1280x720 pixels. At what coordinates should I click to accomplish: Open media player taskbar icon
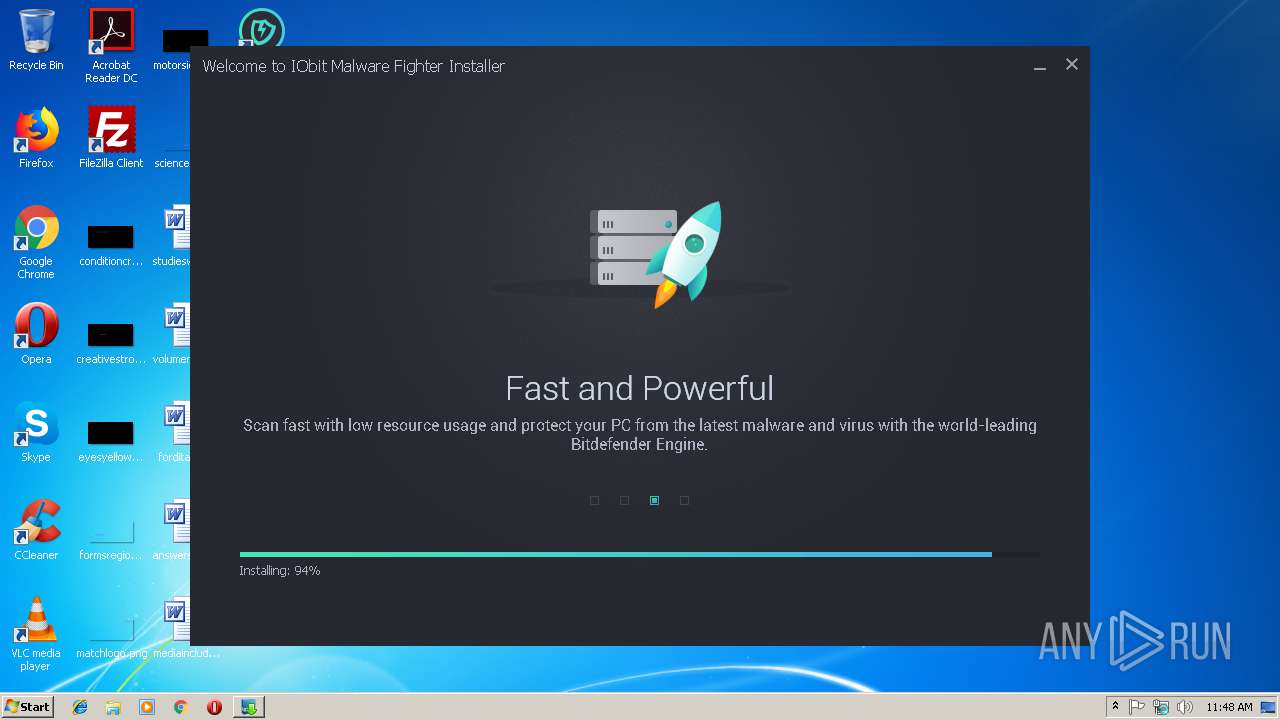pyautogui.click(x=147, y=707)
